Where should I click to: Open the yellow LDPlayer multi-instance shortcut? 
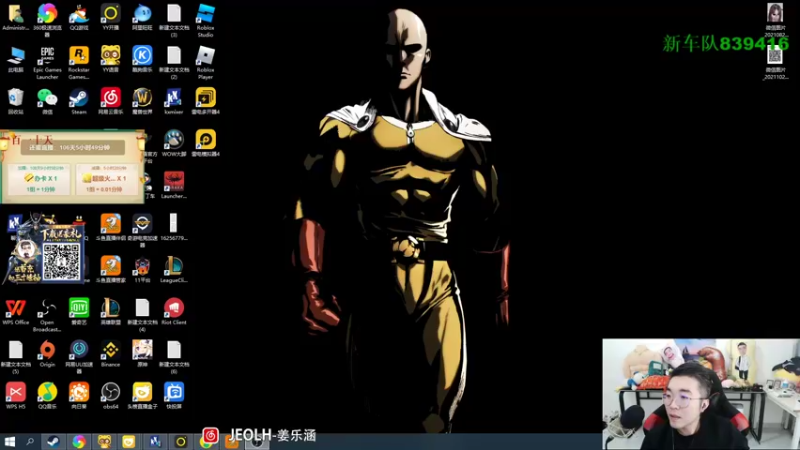coord(205,101)
